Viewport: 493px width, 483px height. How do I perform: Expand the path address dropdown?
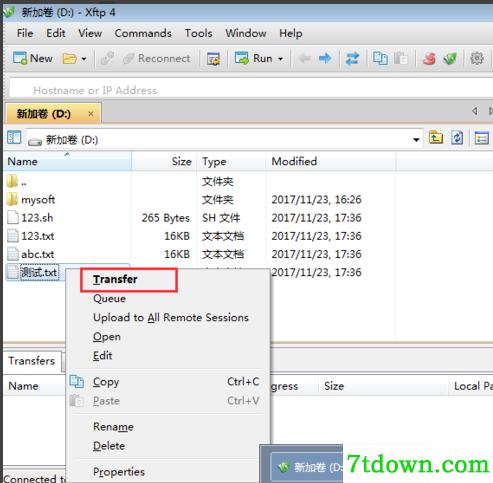coord(416,140)
